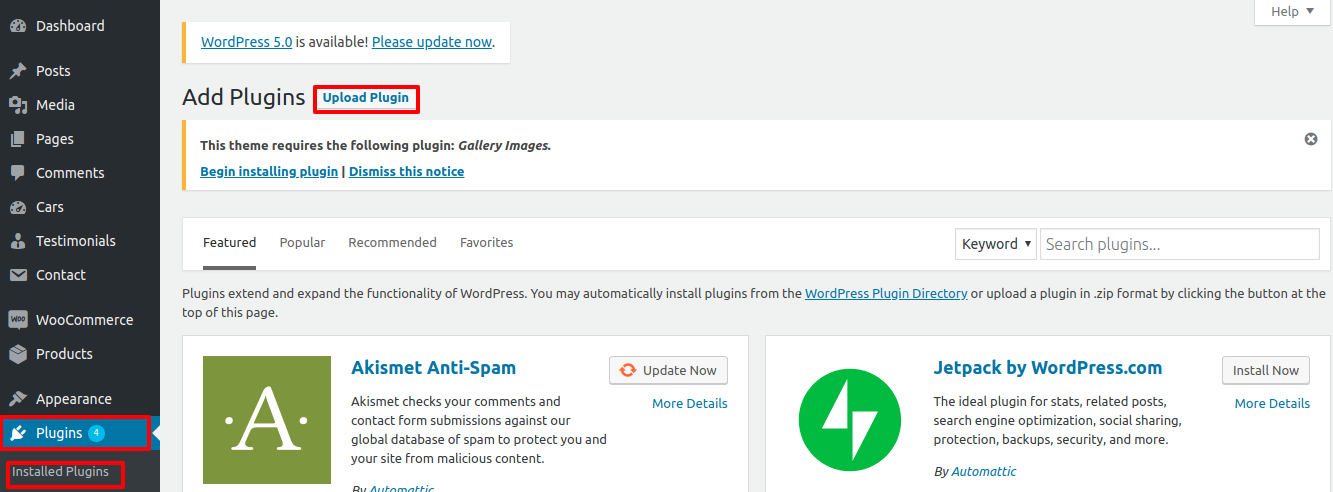Screen dimensions: 1333x492
Task: Click the Contact envelope icon
Action: (18, 275)
